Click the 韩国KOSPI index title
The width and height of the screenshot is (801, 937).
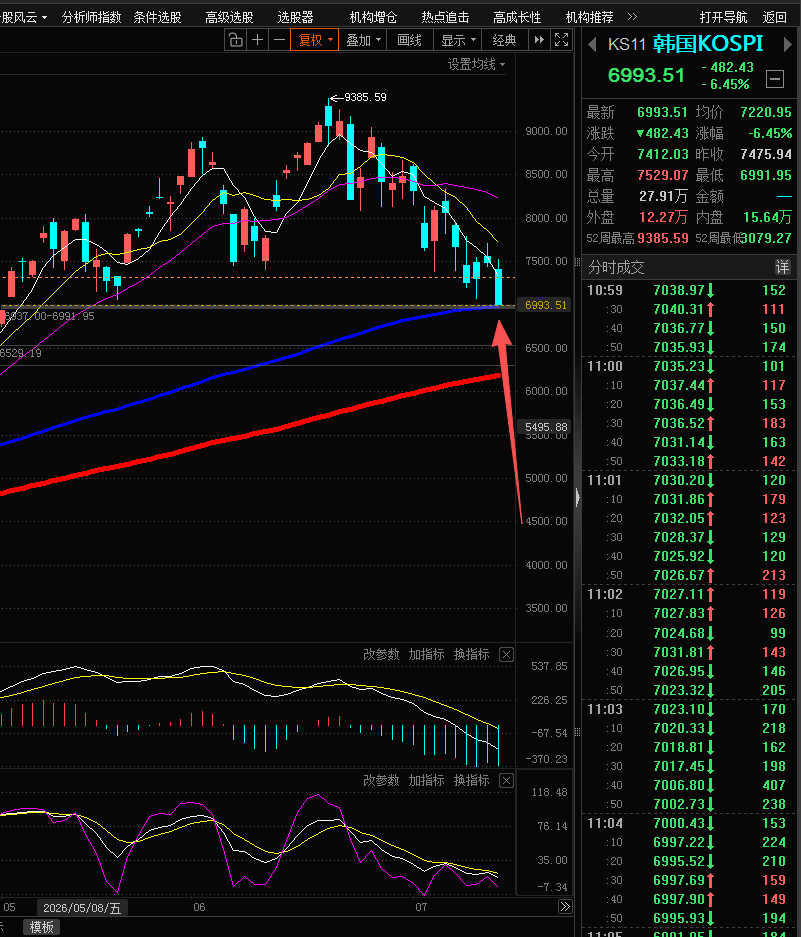[708, 44]
